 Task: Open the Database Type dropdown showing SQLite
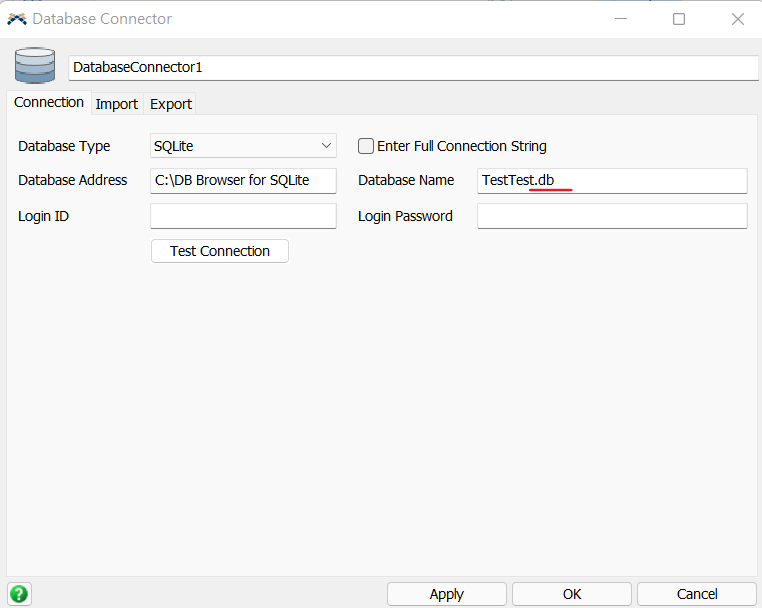243,146
